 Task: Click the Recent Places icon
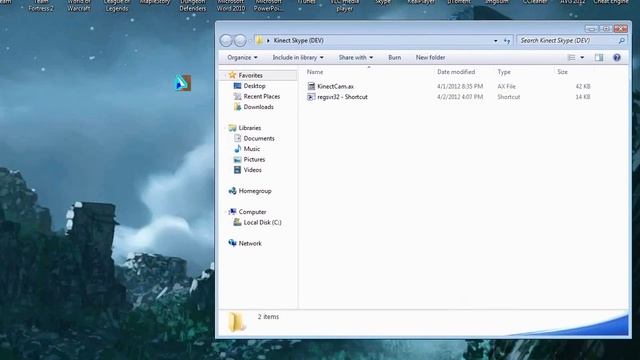pyautogui.click(x=237, y=96)
